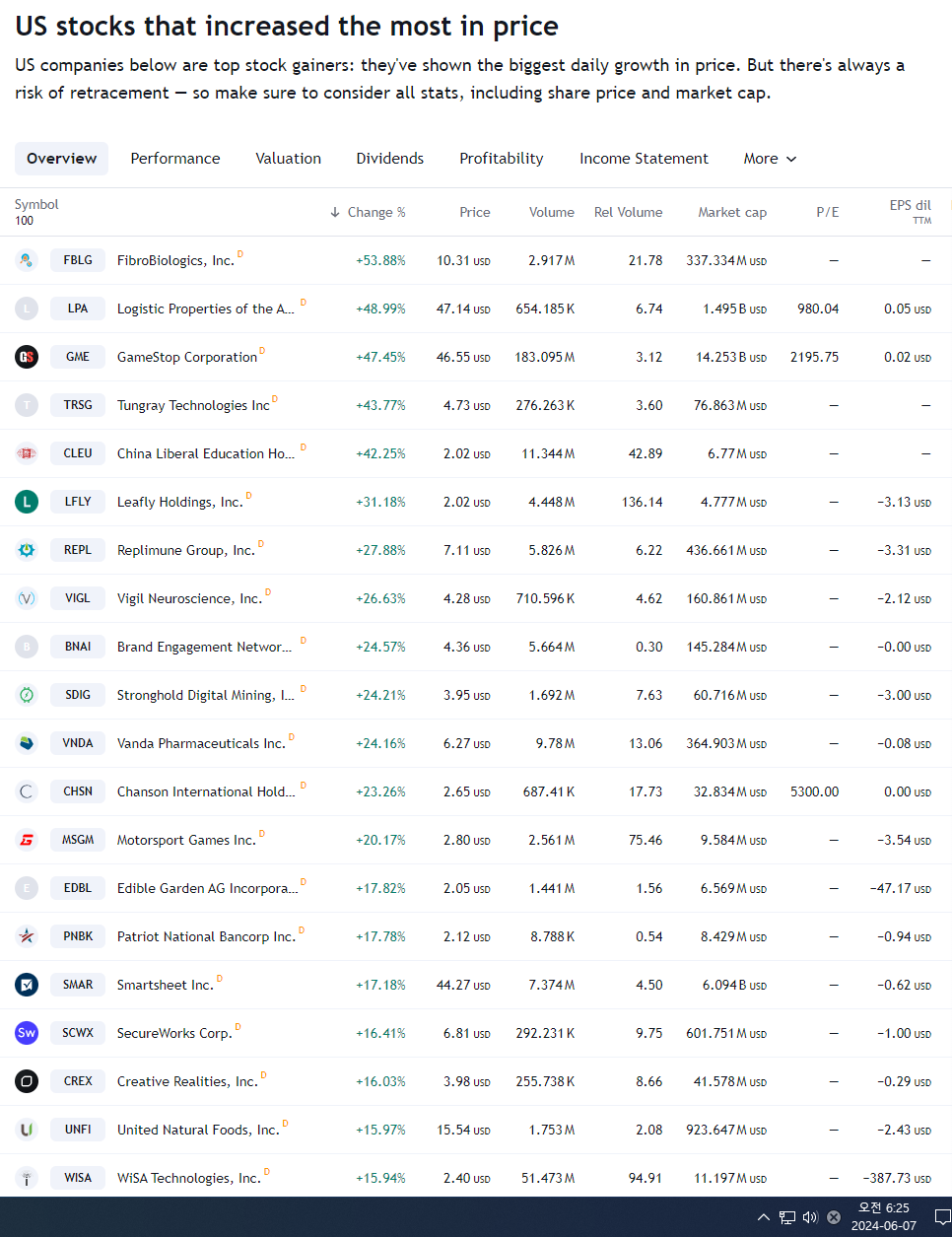Click the Logistic Properties LPA logo icon
952x1237 pixels.
27,309
